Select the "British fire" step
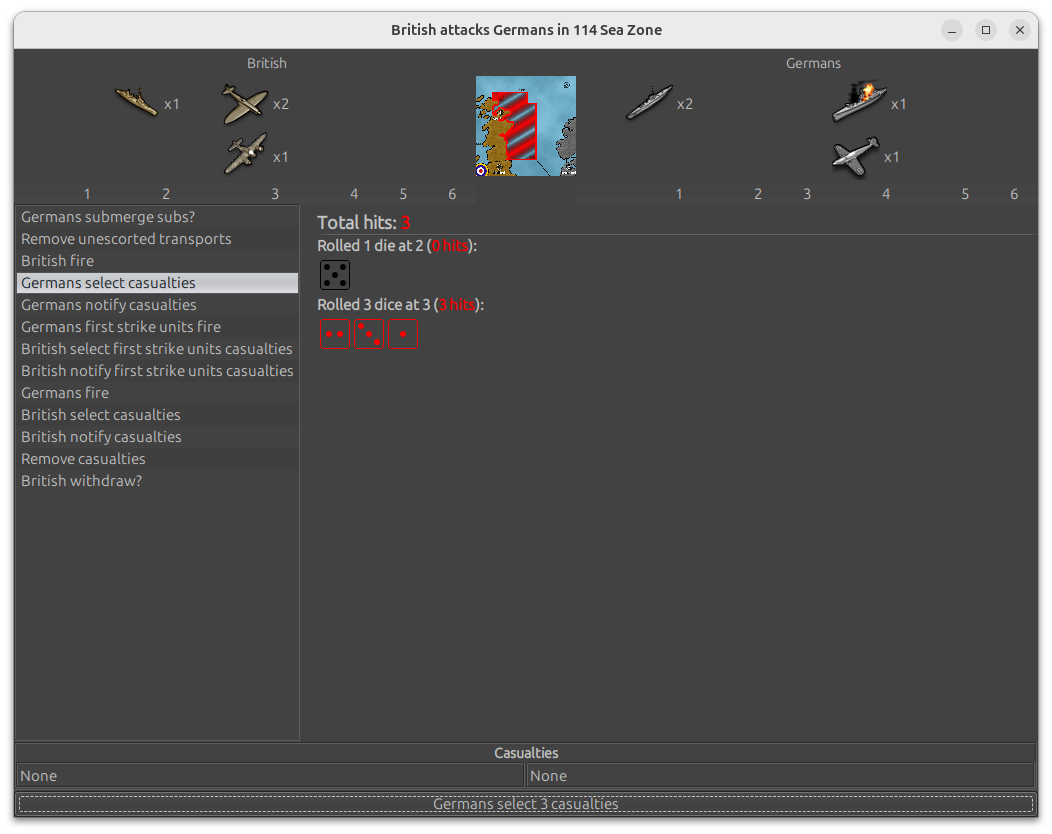The width and height of the screenshot is (1052, 834). (58, 261)
